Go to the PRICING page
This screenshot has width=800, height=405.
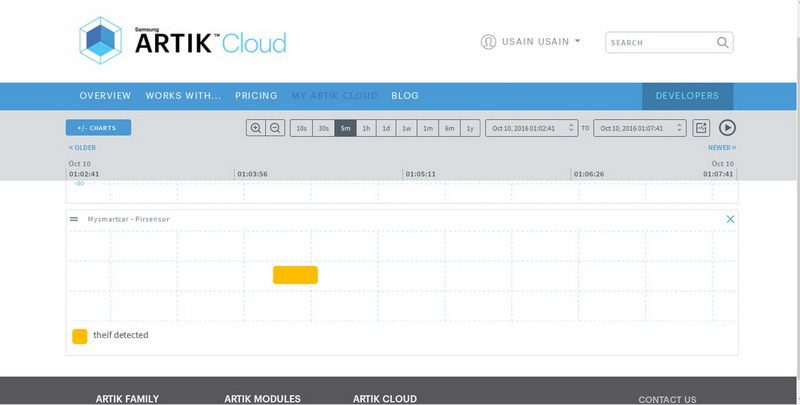256,95
